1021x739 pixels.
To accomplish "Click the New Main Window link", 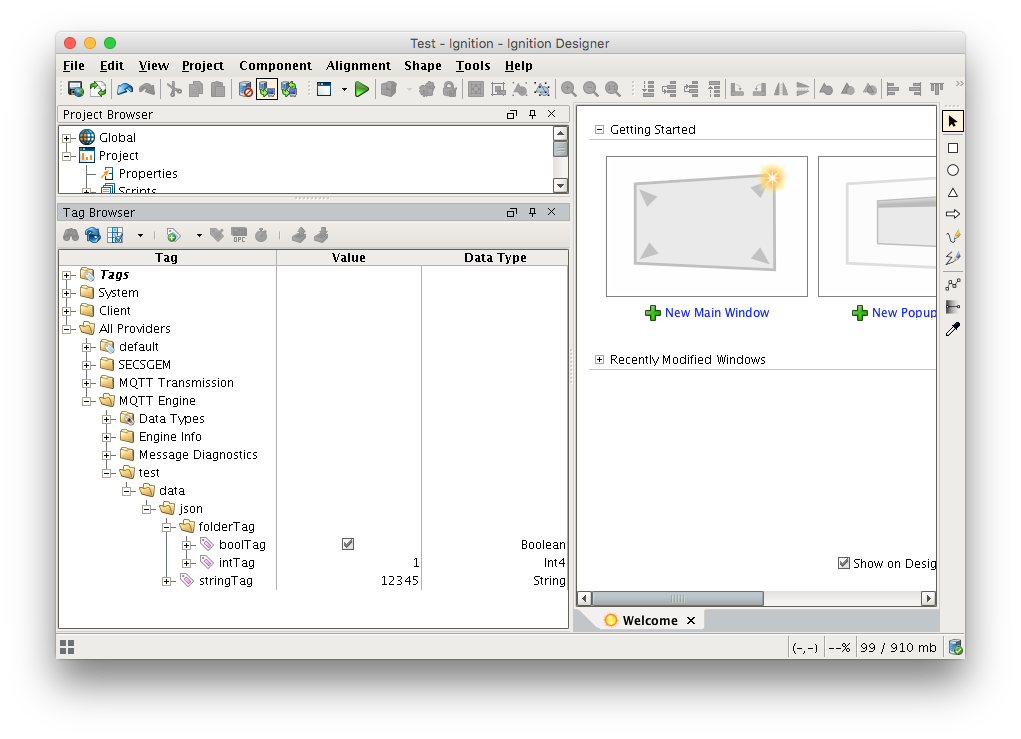I will click(716, 313).
